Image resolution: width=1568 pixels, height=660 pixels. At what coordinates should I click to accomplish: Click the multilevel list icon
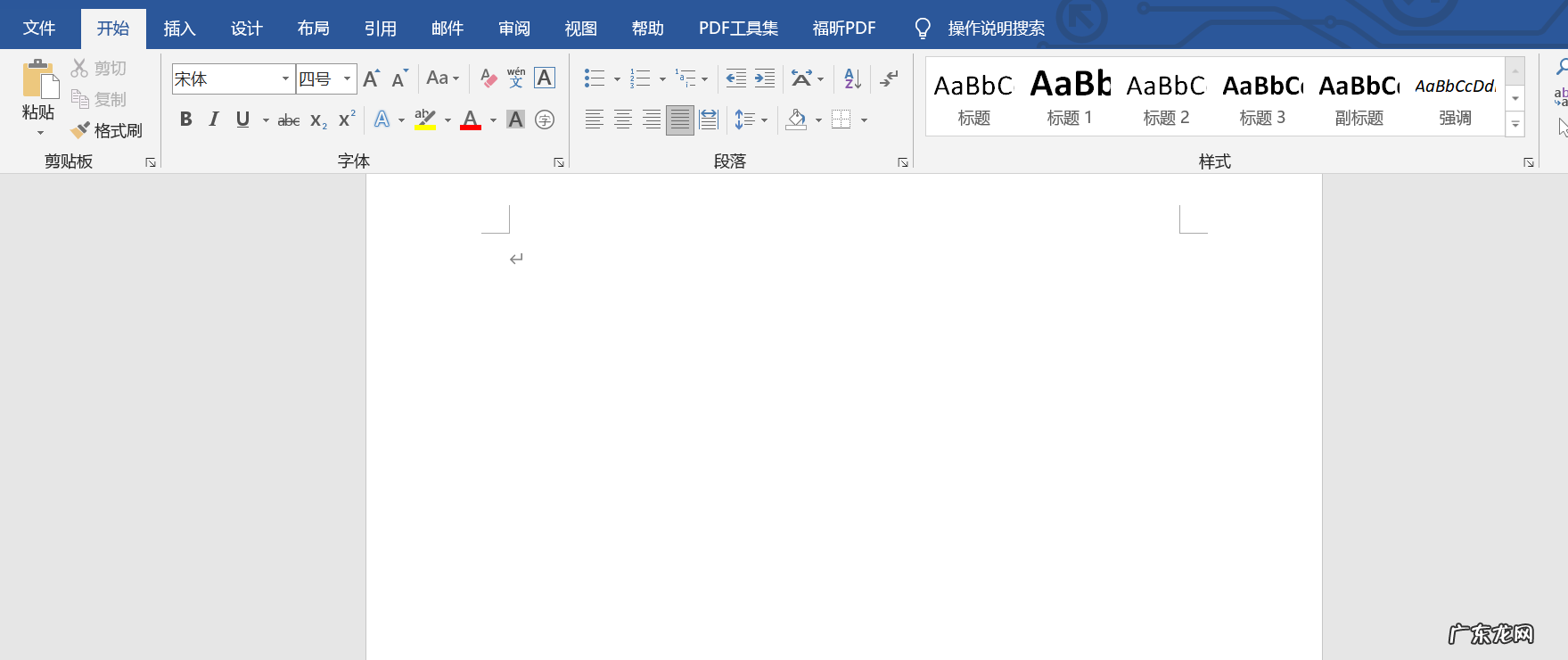(685, 78)
